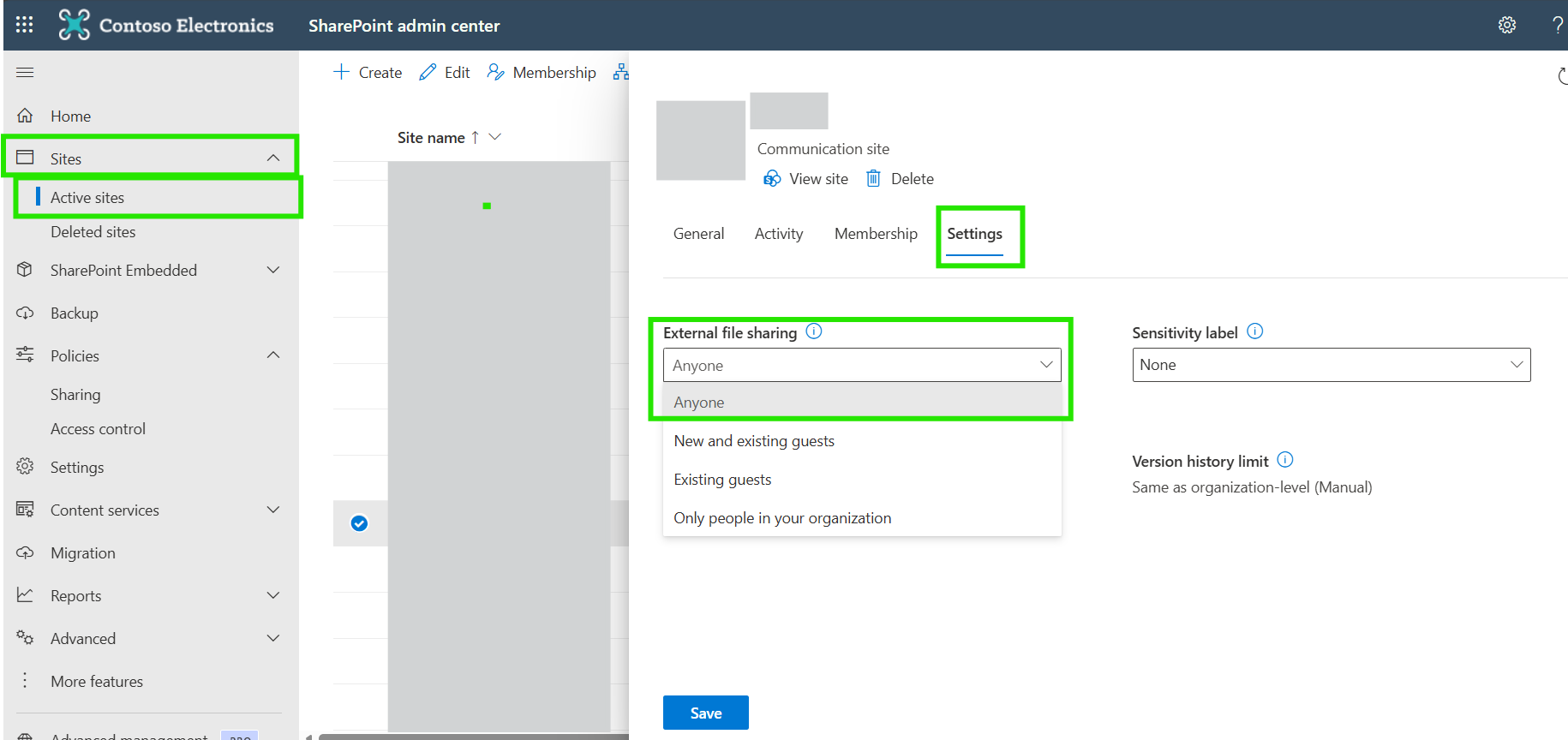Select Existing guests option

click(862, 480)
